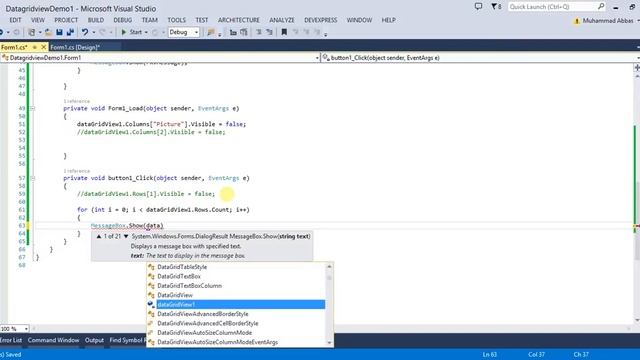Click the Undo arrow icon
Image resolution: width=640 pixels, height=360 pixels.
[x=84, y=32]
